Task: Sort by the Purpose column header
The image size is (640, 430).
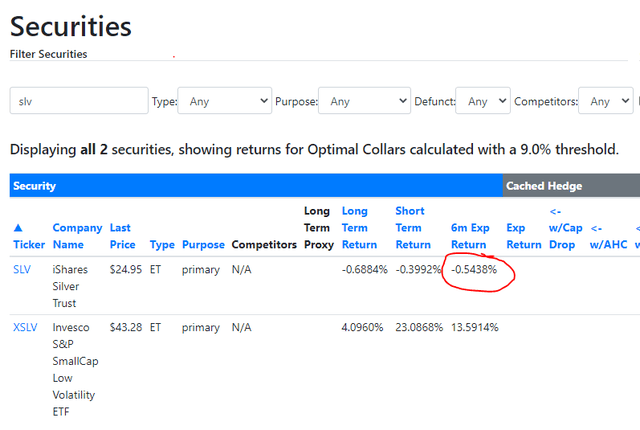Action: click(x=203, y=244)
